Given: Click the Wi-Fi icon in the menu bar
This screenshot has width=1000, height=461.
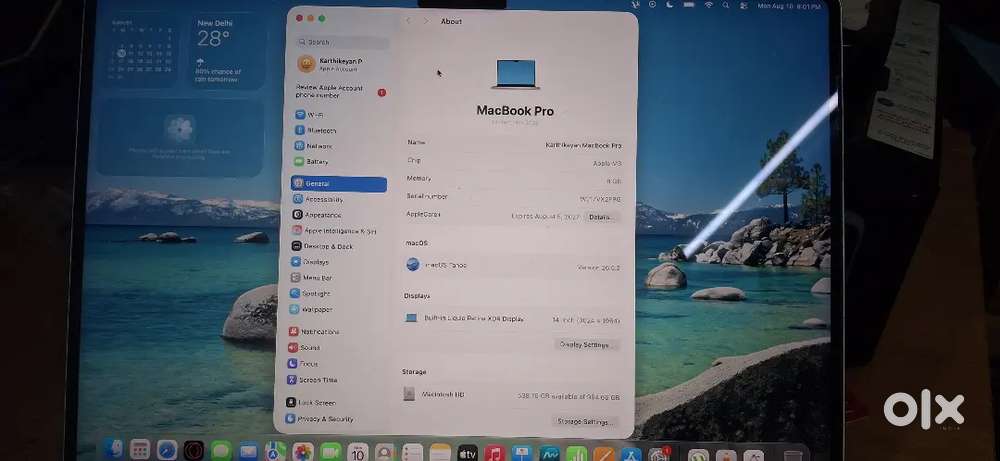Looking at the screenshot, I should (x=709, y=5).
